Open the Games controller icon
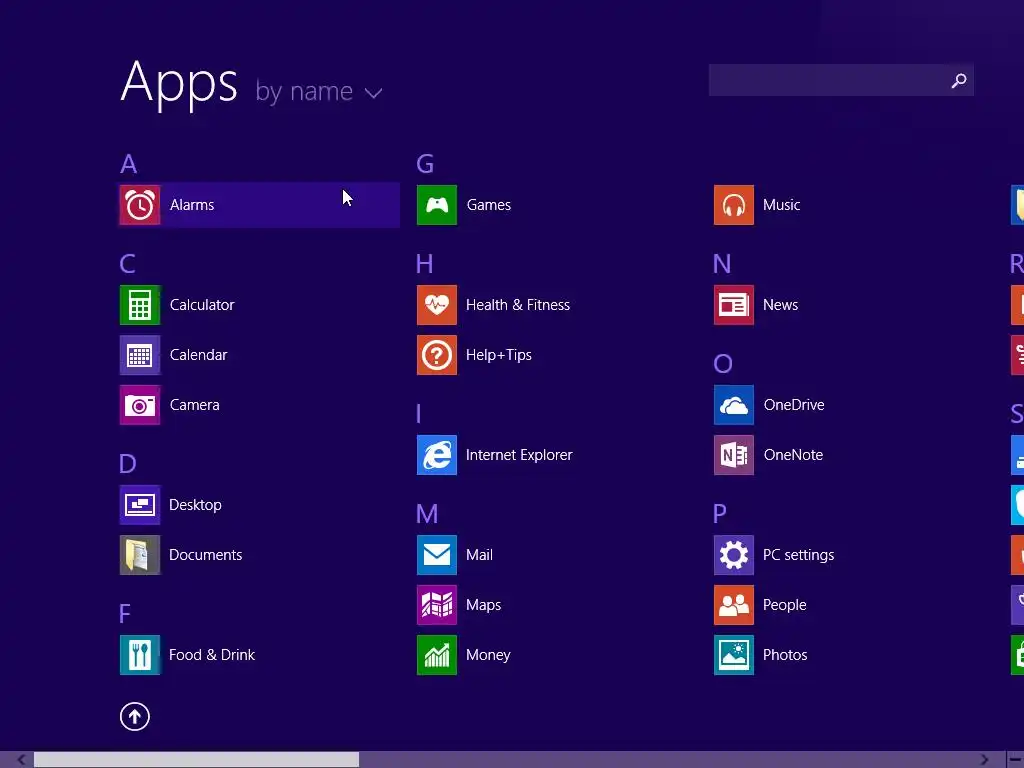The width and height of the screenshot is (1024, 768). (437, 205)
